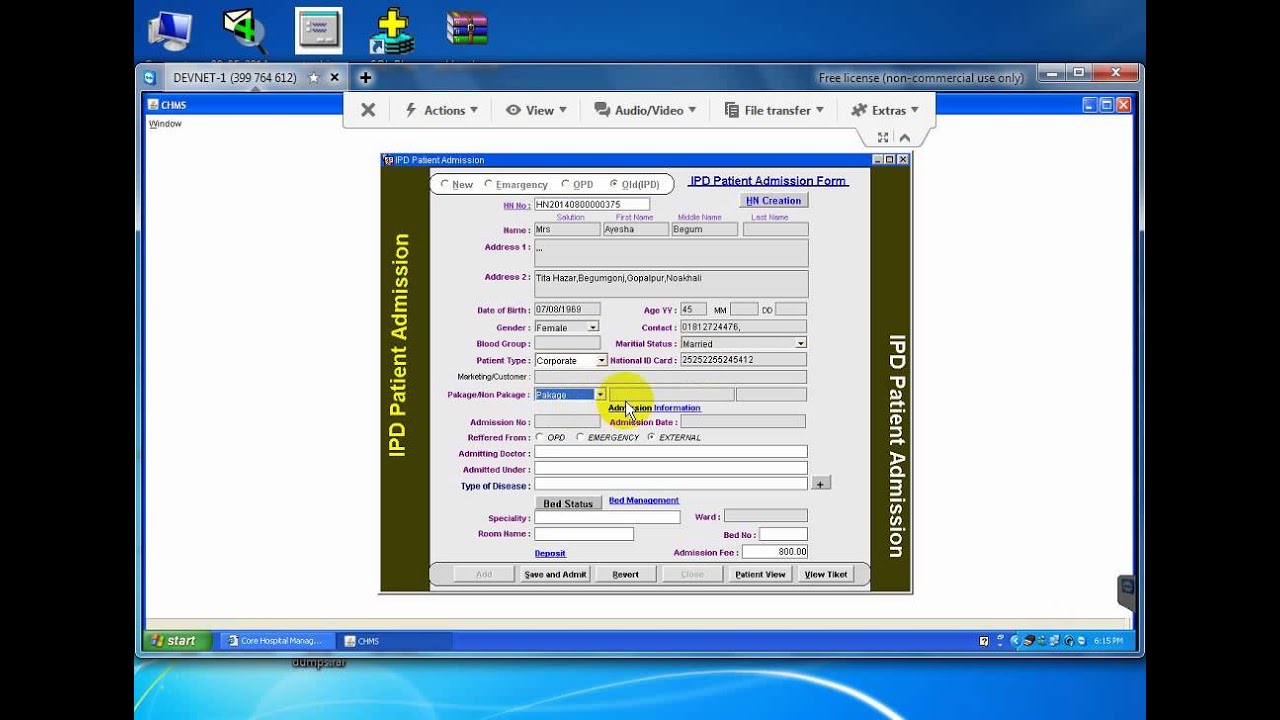Open the selected window-form desktop icon

pyautogui.click(x=319, y=31)
